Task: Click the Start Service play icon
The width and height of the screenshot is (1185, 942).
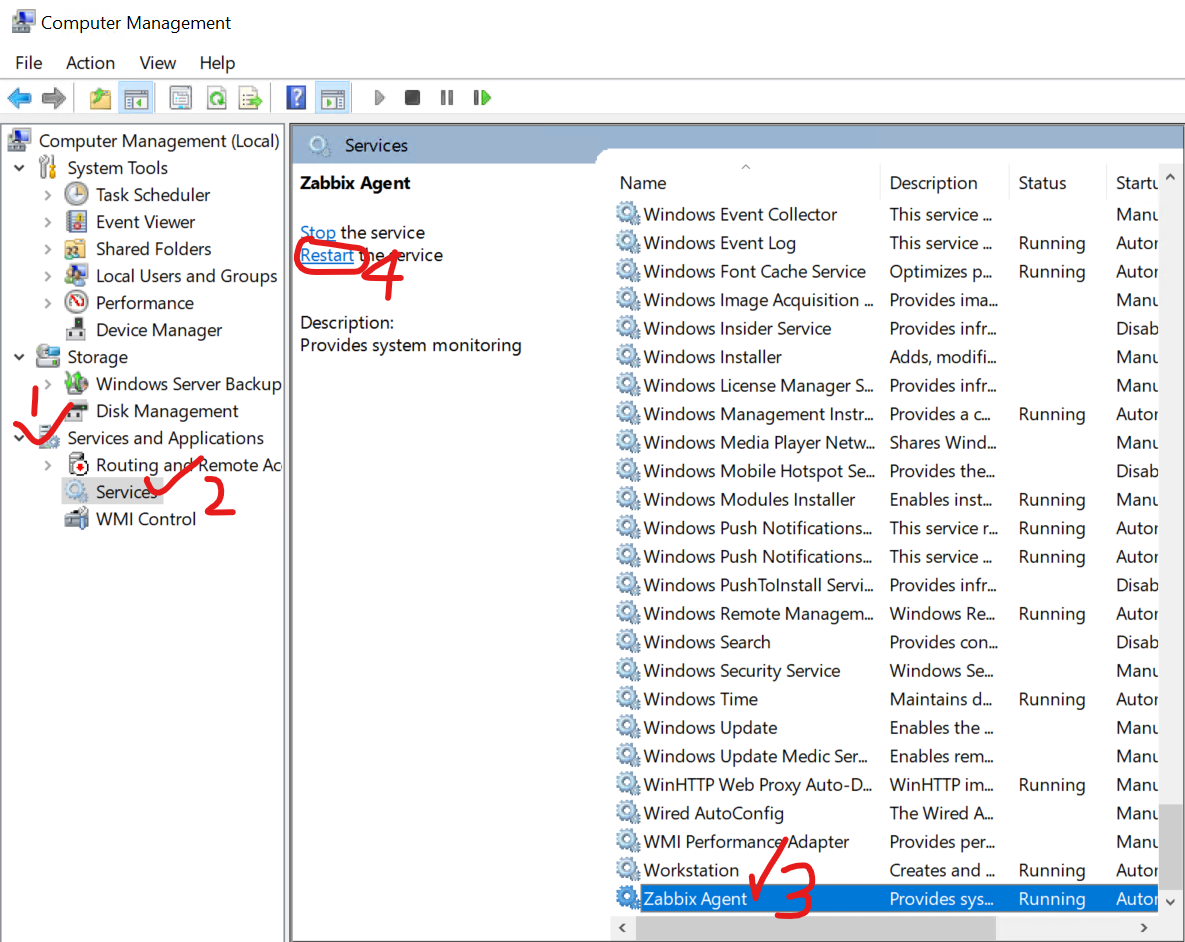Action: (379, 98)
